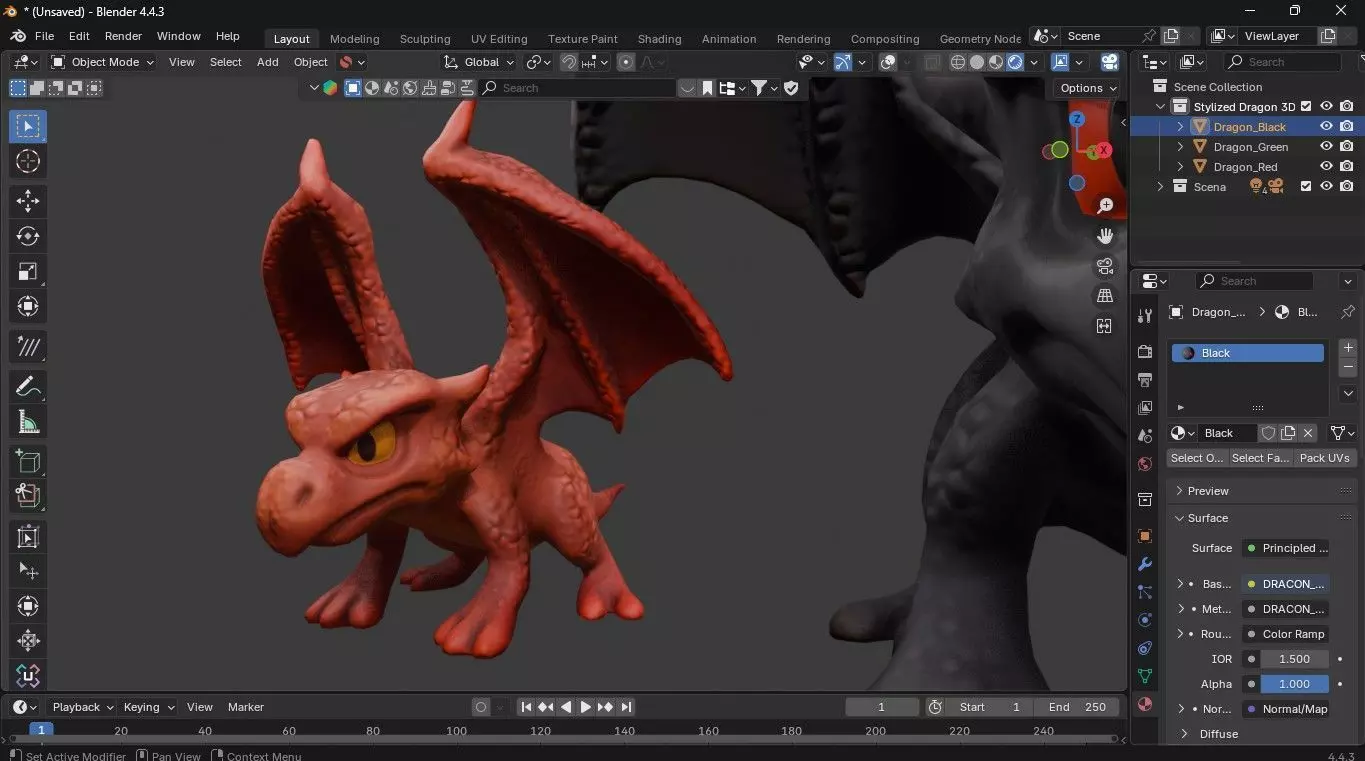Toggle snapping magnet in header
The image size is (1365, 761).
coord(569,62)
